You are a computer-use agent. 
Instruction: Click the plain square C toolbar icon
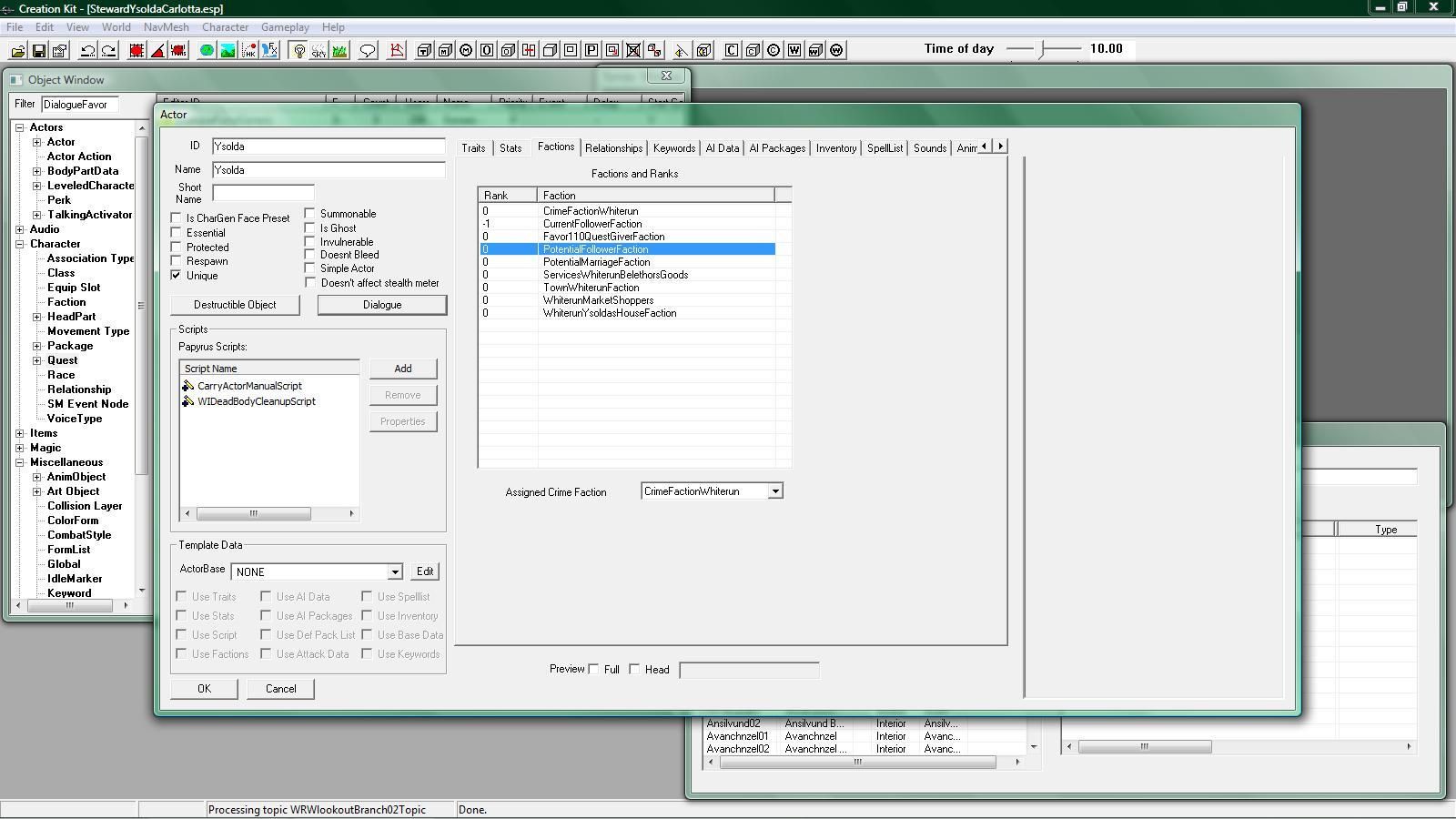click(731, 50)
